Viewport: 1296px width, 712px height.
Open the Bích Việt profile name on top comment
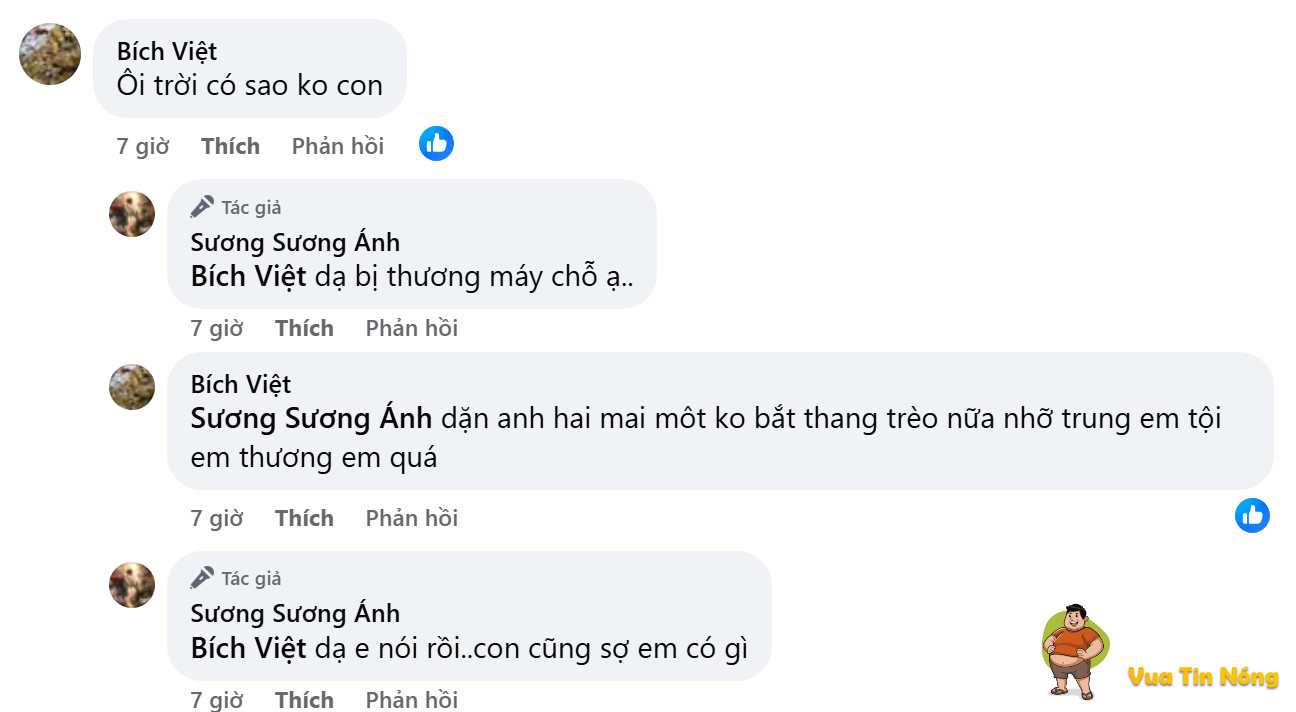point(167,51)
